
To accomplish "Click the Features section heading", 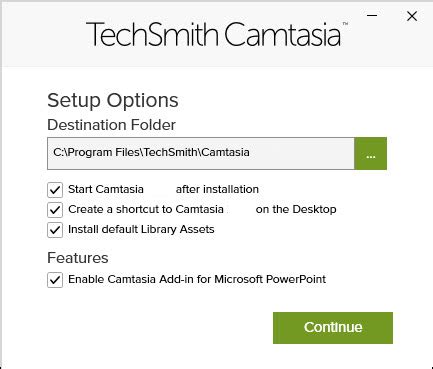I will coord(78,258).
